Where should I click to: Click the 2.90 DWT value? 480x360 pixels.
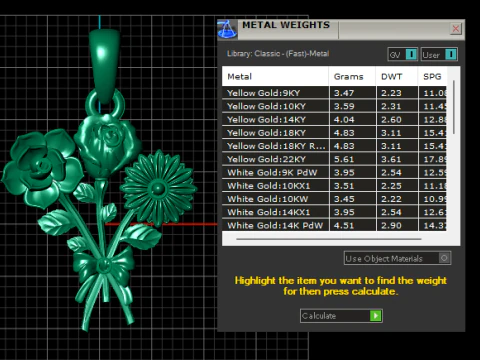391,225
